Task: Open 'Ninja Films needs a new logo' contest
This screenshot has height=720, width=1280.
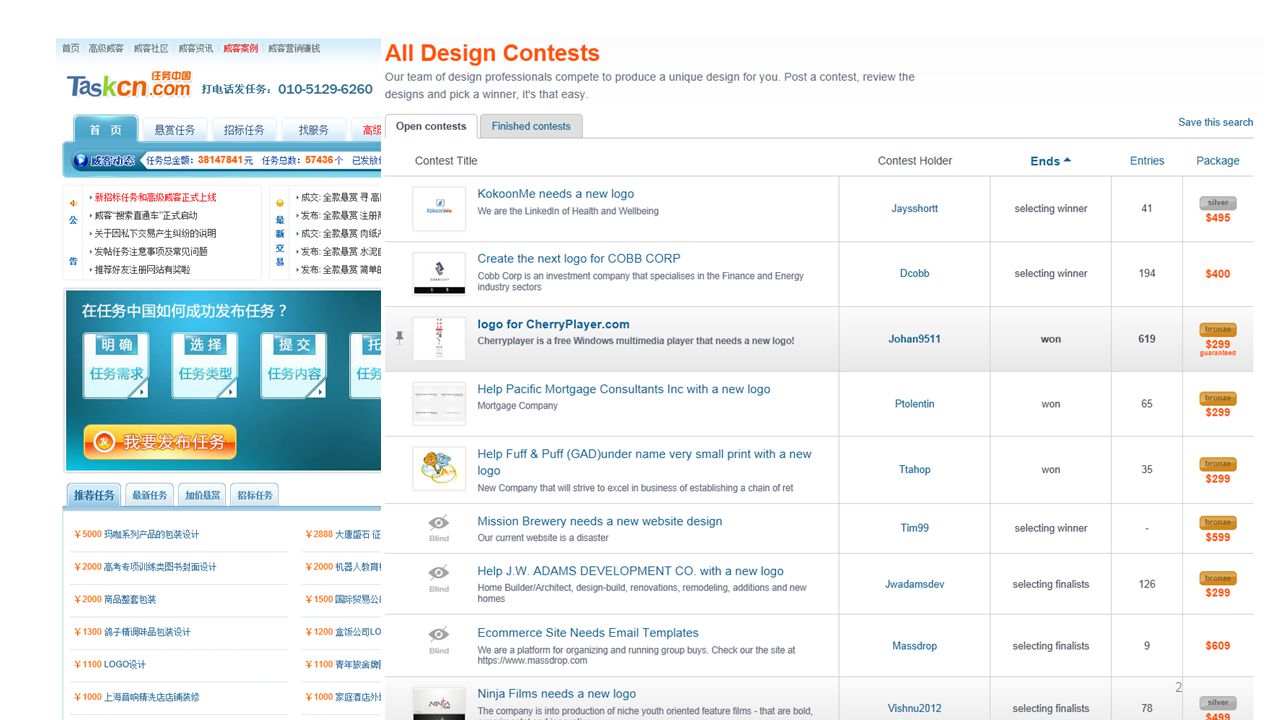Action: click(556, 693)
